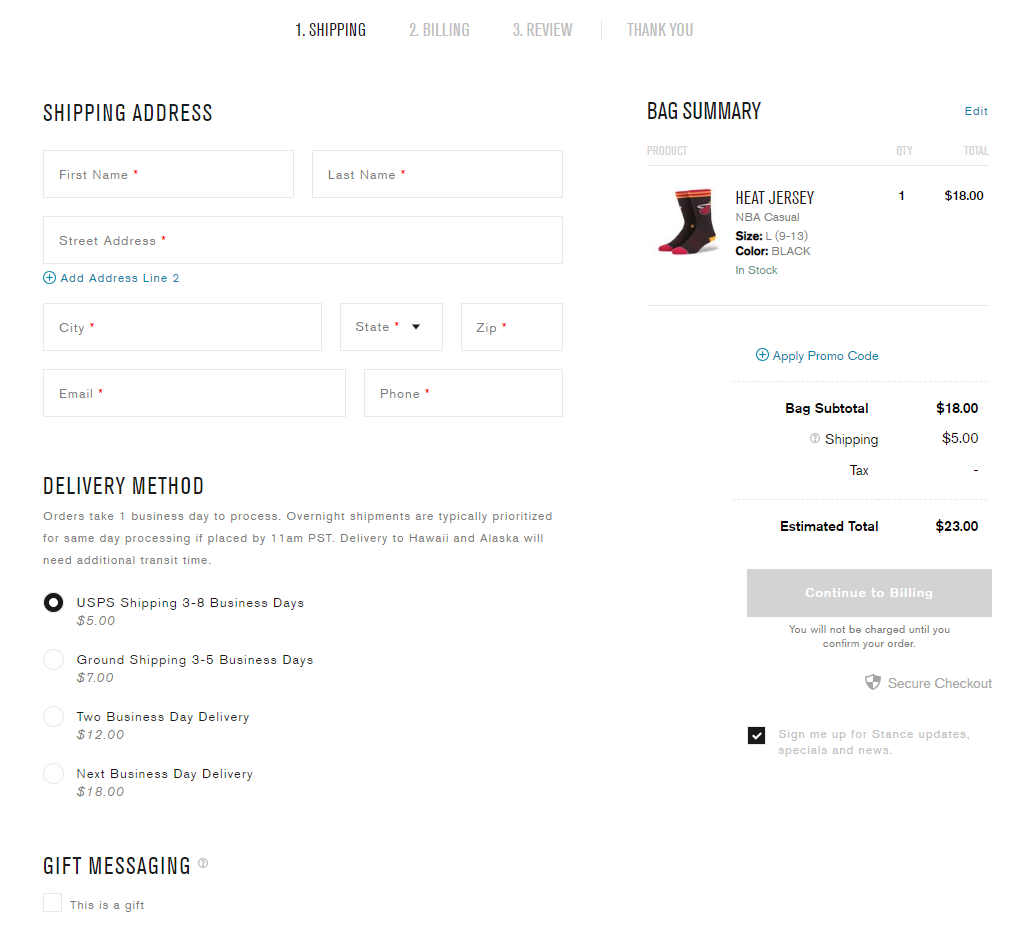The width and height of the screenshot is (1022, 935).
Task: Go to the Review step
Action: (x=542, y=29)
